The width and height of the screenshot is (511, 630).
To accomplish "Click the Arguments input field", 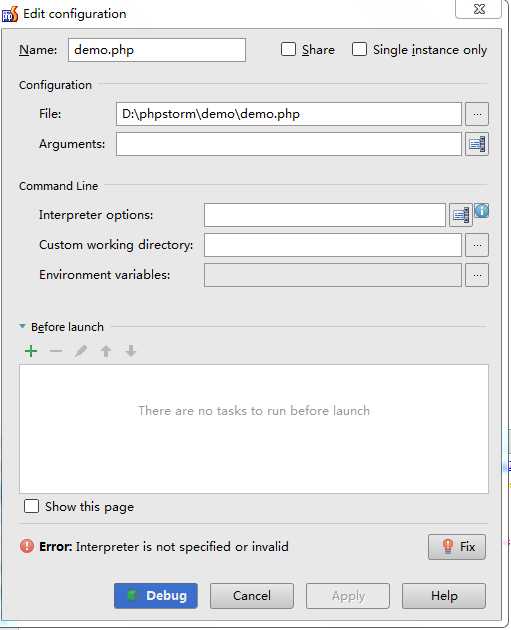I will pyautogui.click(x=289, y=144).
